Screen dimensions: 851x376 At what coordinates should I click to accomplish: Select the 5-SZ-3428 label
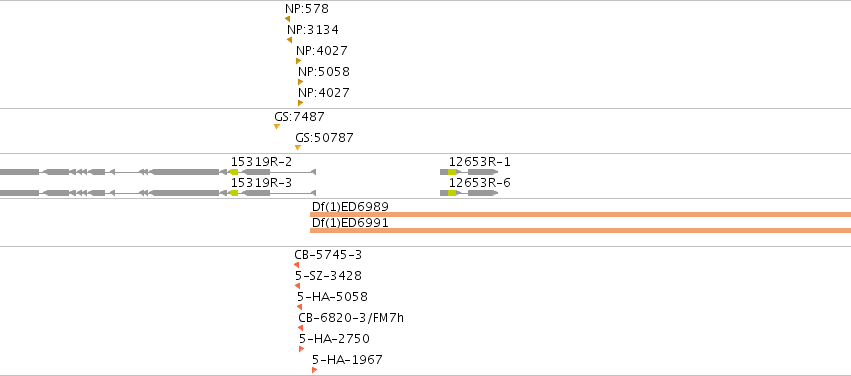[x=328, y=276]
